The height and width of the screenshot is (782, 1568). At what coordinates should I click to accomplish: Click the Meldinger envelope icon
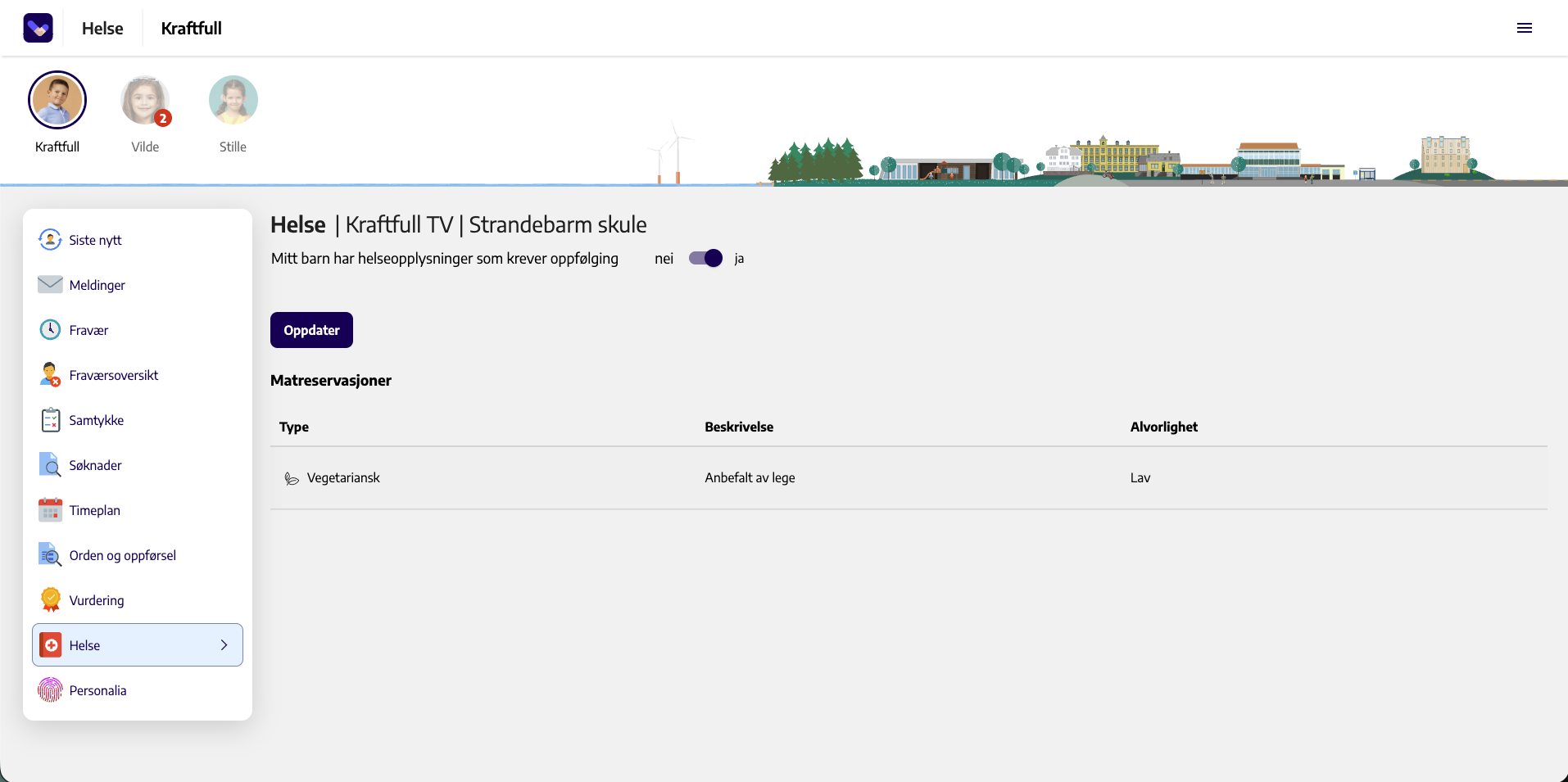point(50,285)
